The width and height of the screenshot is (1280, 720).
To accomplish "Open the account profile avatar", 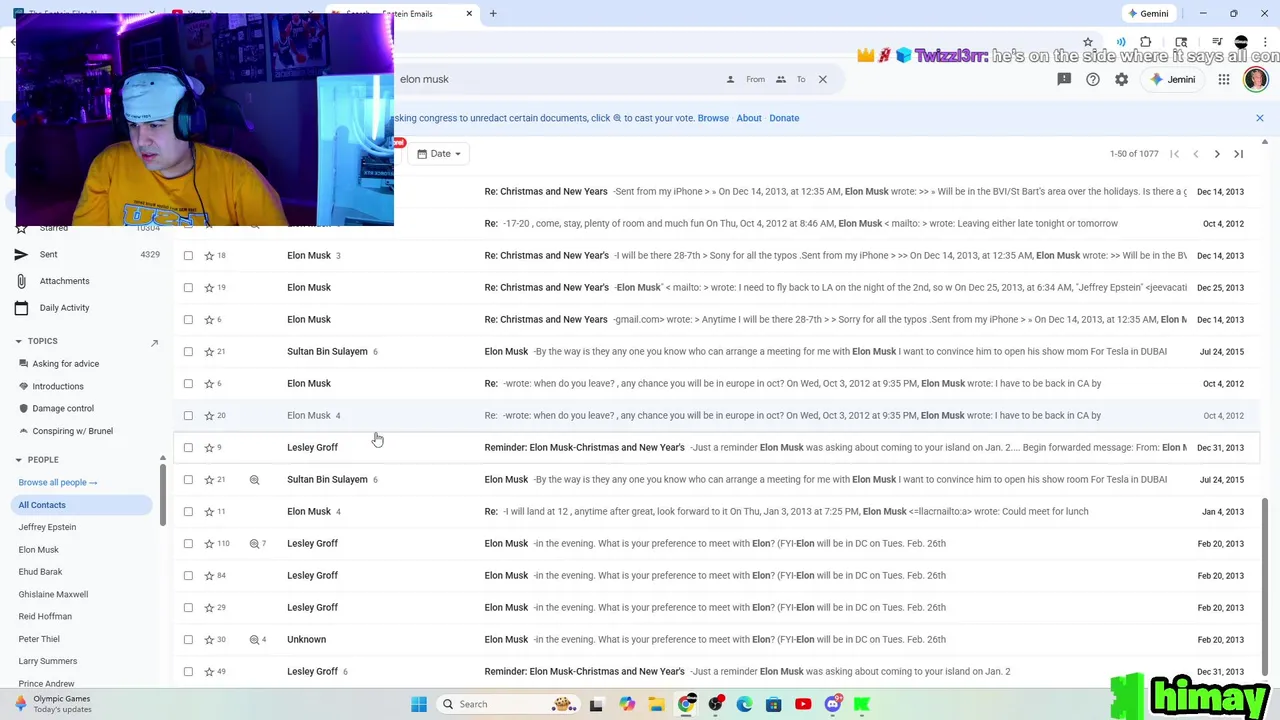I will (1255, 79).
